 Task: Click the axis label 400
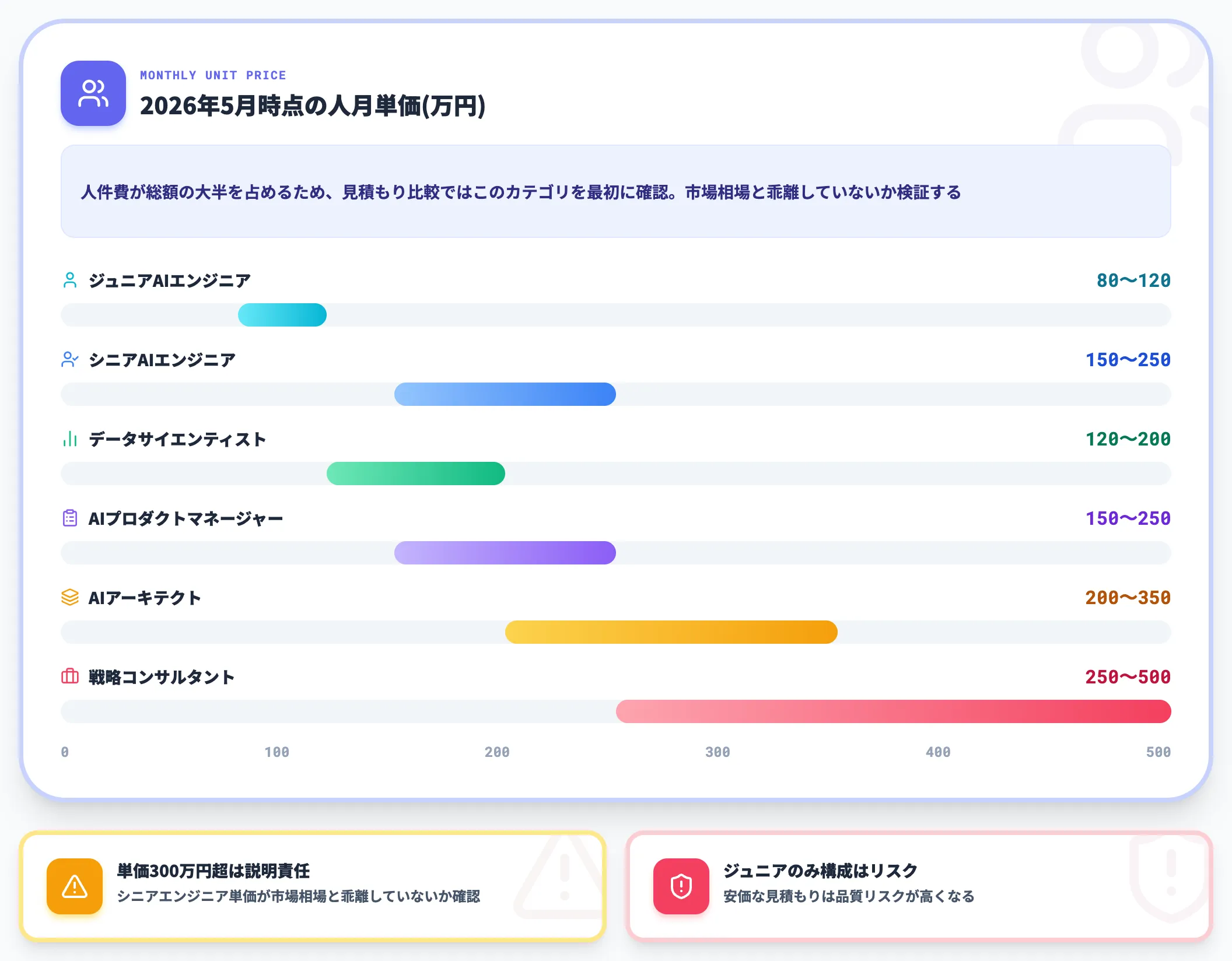(x=938, y=752)
